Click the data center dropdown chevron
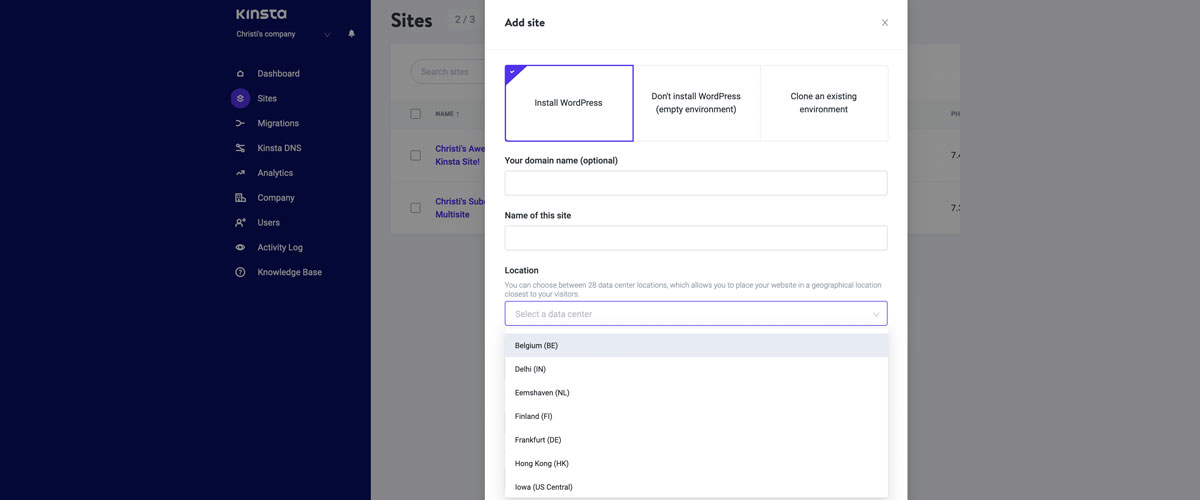1200x500 pixels. tap(876, 315)
